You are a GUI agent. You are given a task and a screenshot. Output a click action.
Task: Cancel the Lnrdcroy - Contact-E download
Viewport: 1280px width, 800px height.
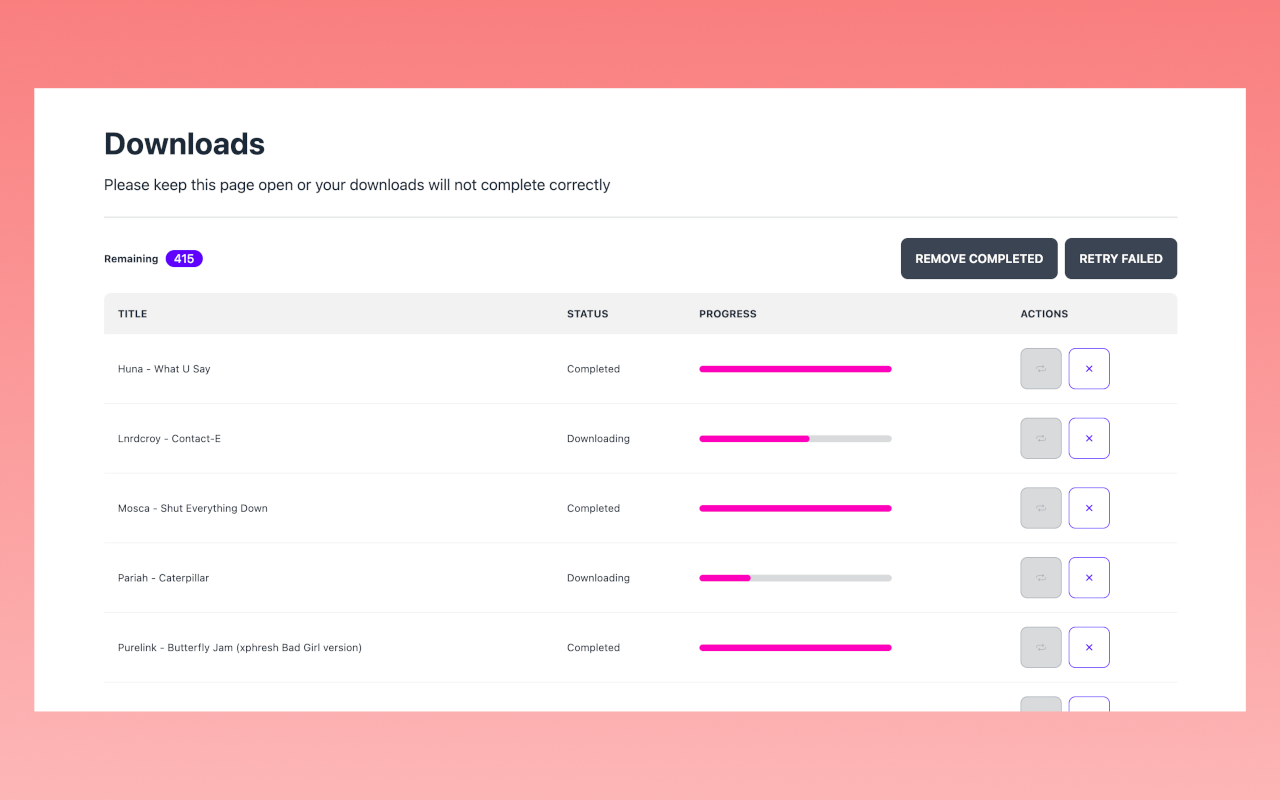[1089, 438]
